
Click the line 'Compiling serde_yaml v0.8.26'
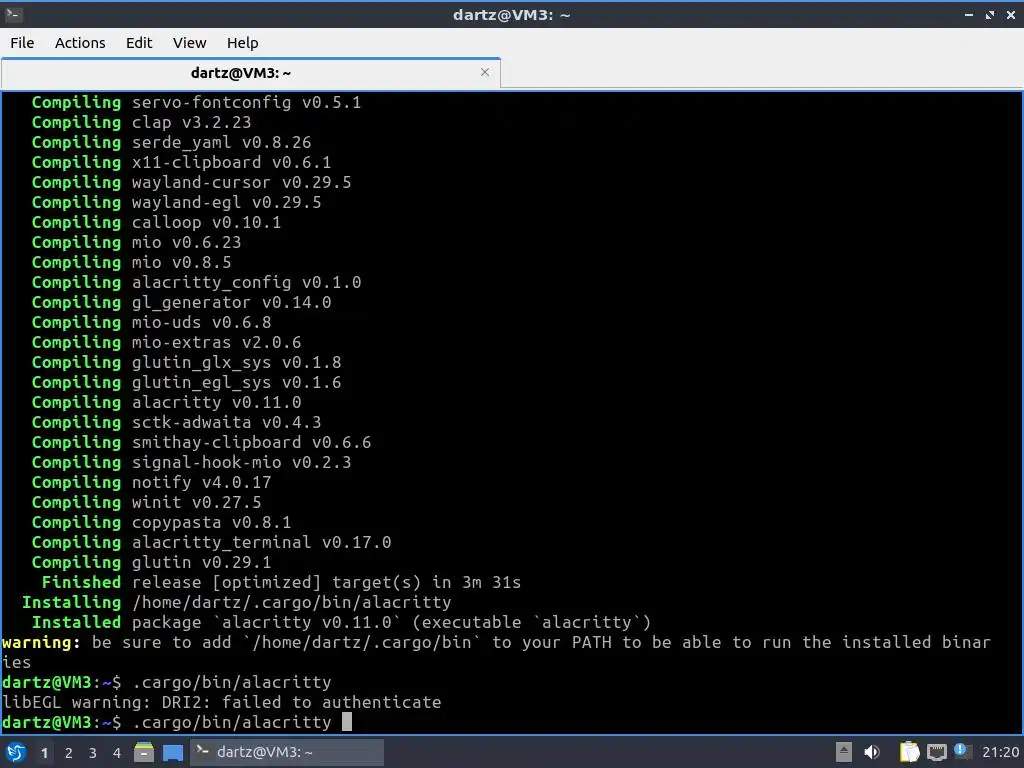point(171,142)
